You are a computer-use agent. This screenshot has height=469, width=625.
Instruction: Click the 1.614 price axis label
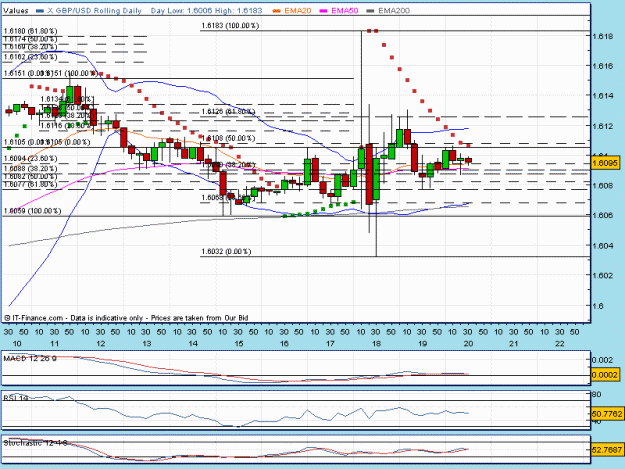(x=602, y=96)
